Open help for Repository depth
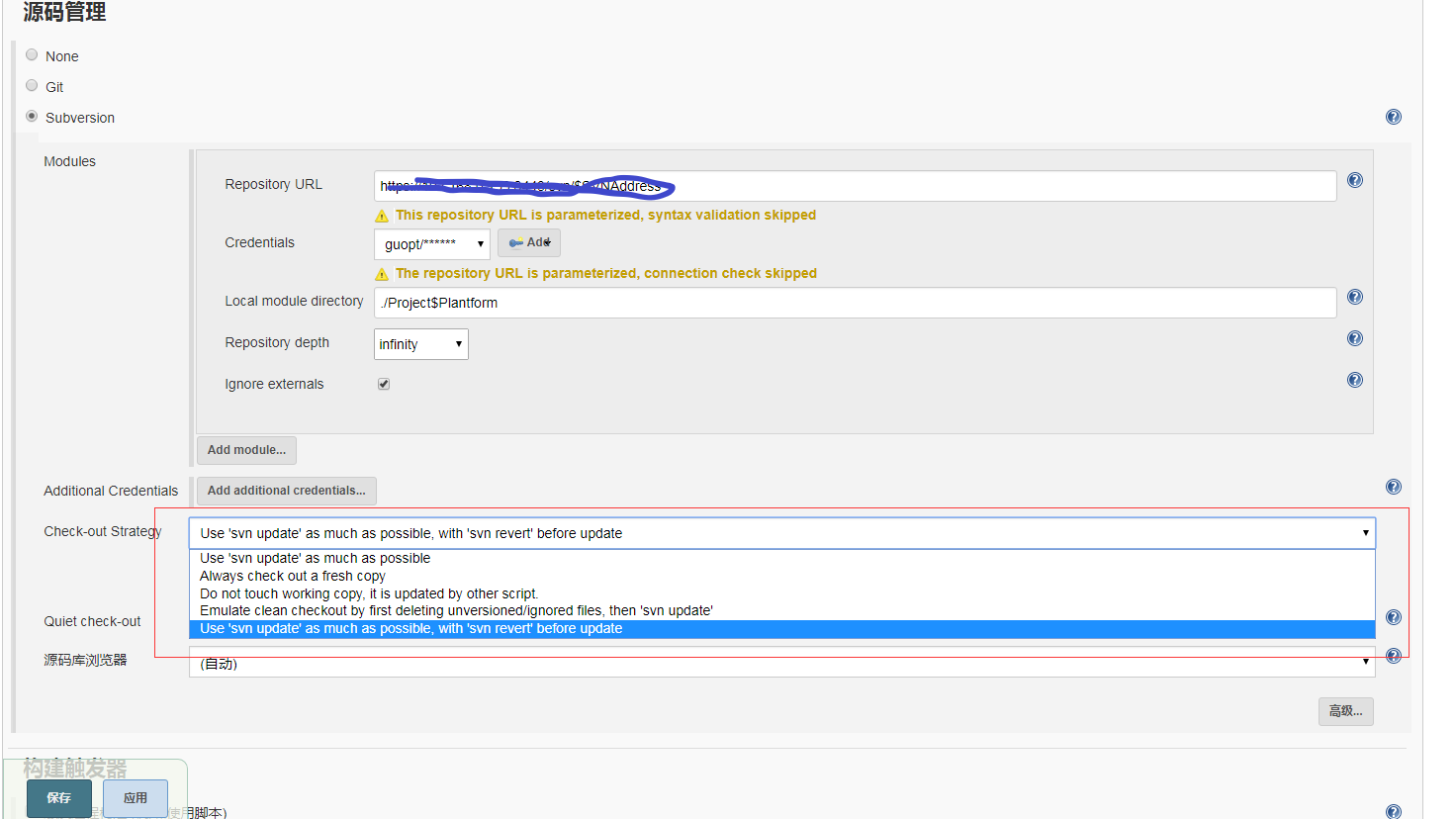The width and height of the screenshot is (1456, 819). [x=1355, y=338]
